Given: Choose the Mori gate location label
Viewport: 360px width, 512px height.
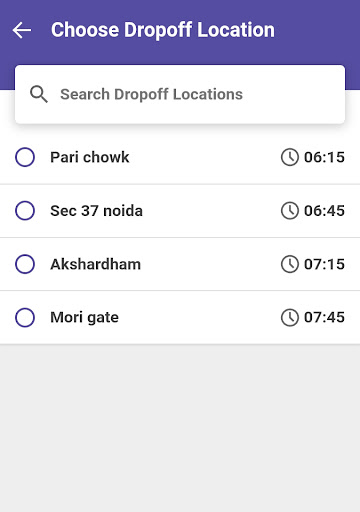Looking at the screenshot, I should [84, 318].
